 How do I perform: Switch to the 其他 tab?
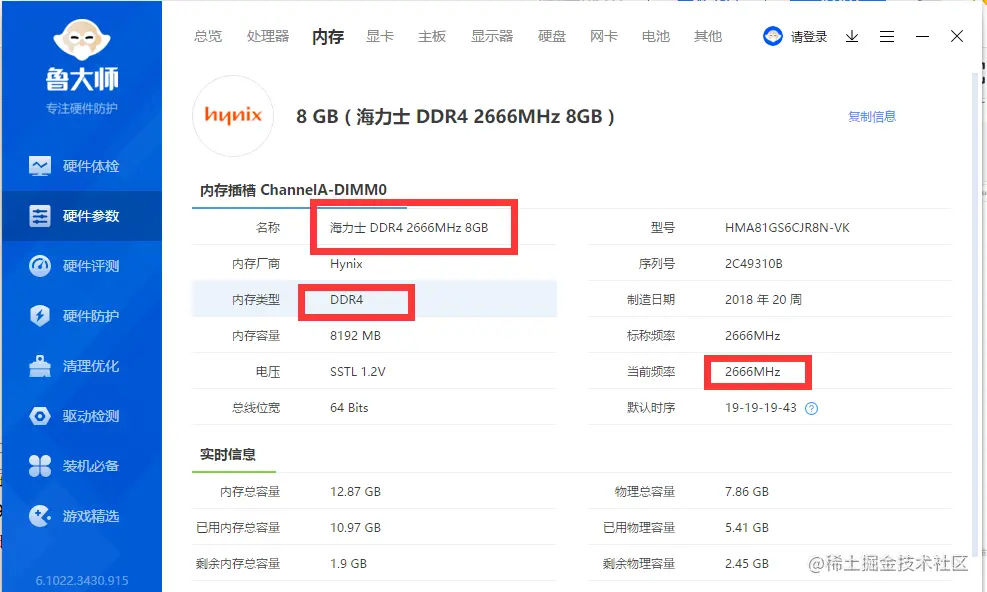(708, 37)
